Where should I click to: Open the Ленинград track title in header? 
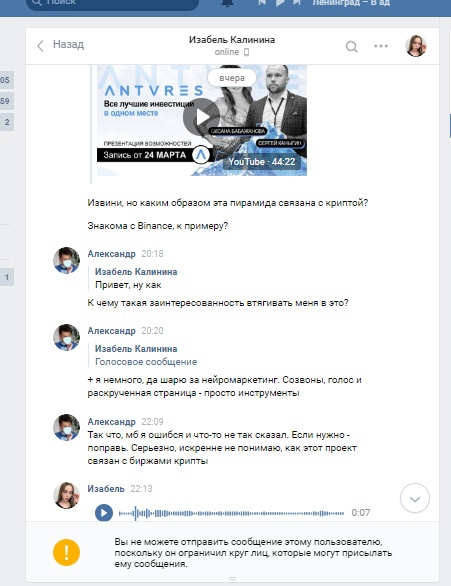point(351,3)
